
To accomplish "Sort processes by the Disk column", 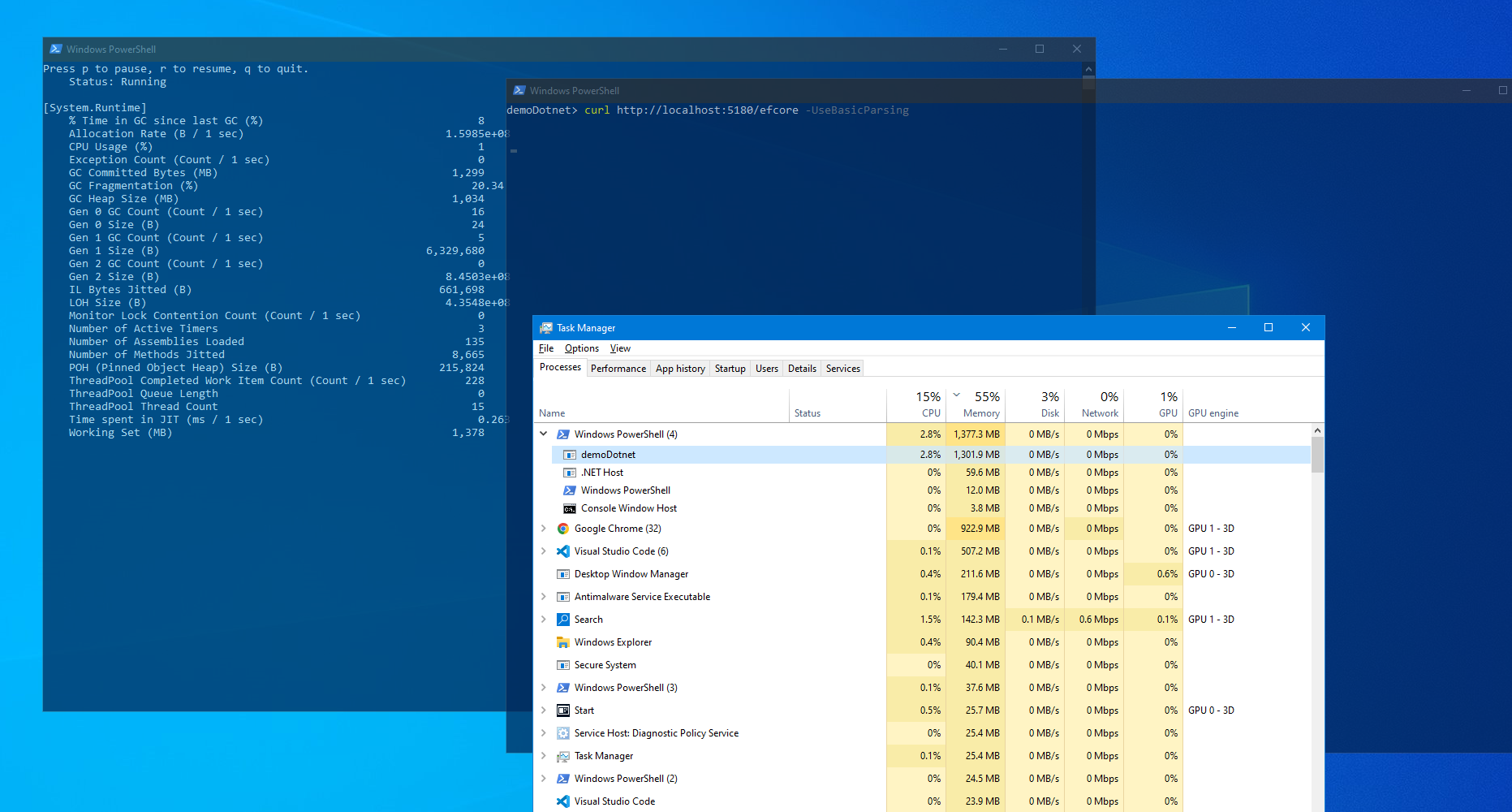I will tap(1035, 404).
